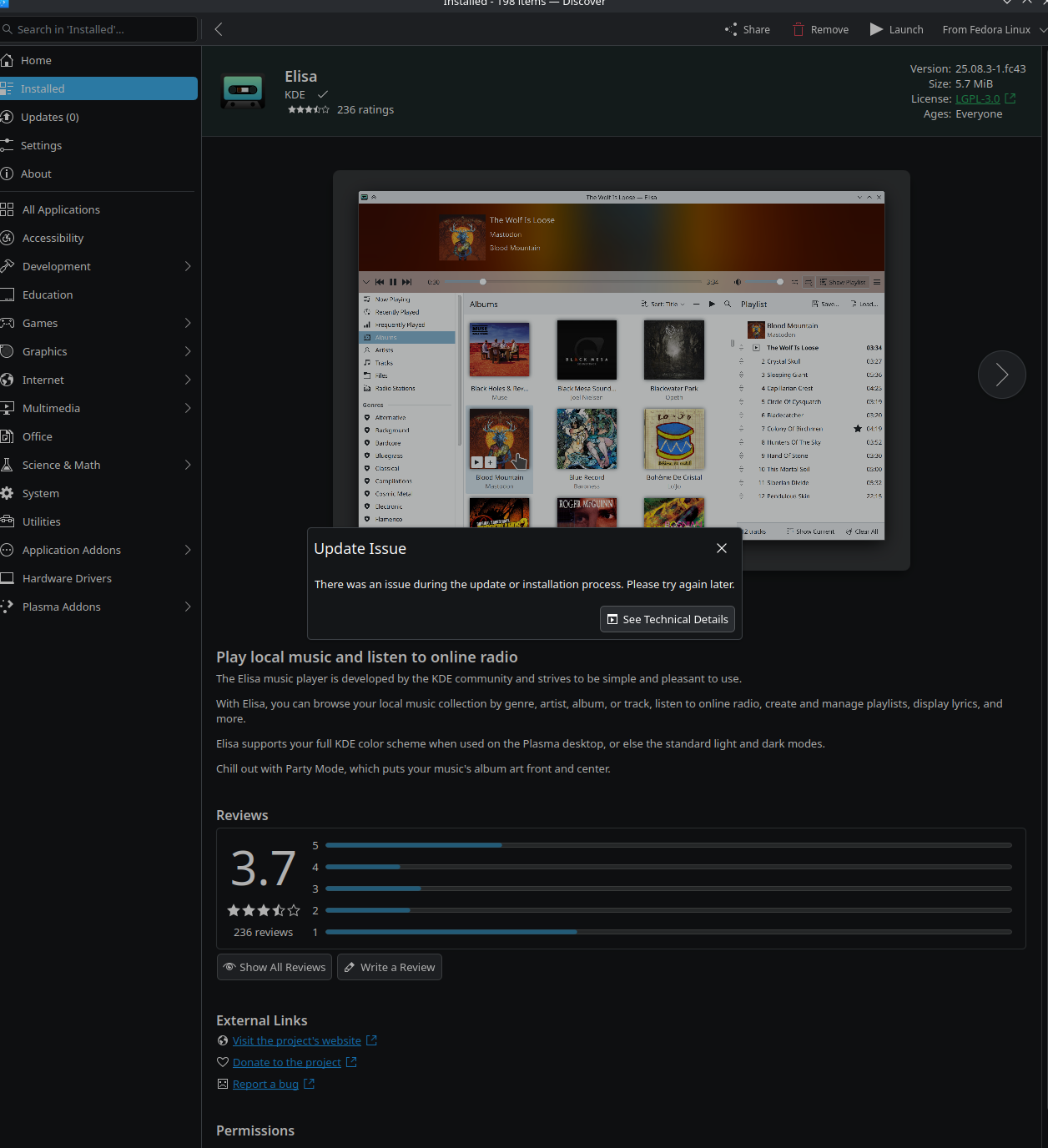Expand the Multimedia category
Image resolution: width=1048 pixels, height=1148 pixels.
188,408
